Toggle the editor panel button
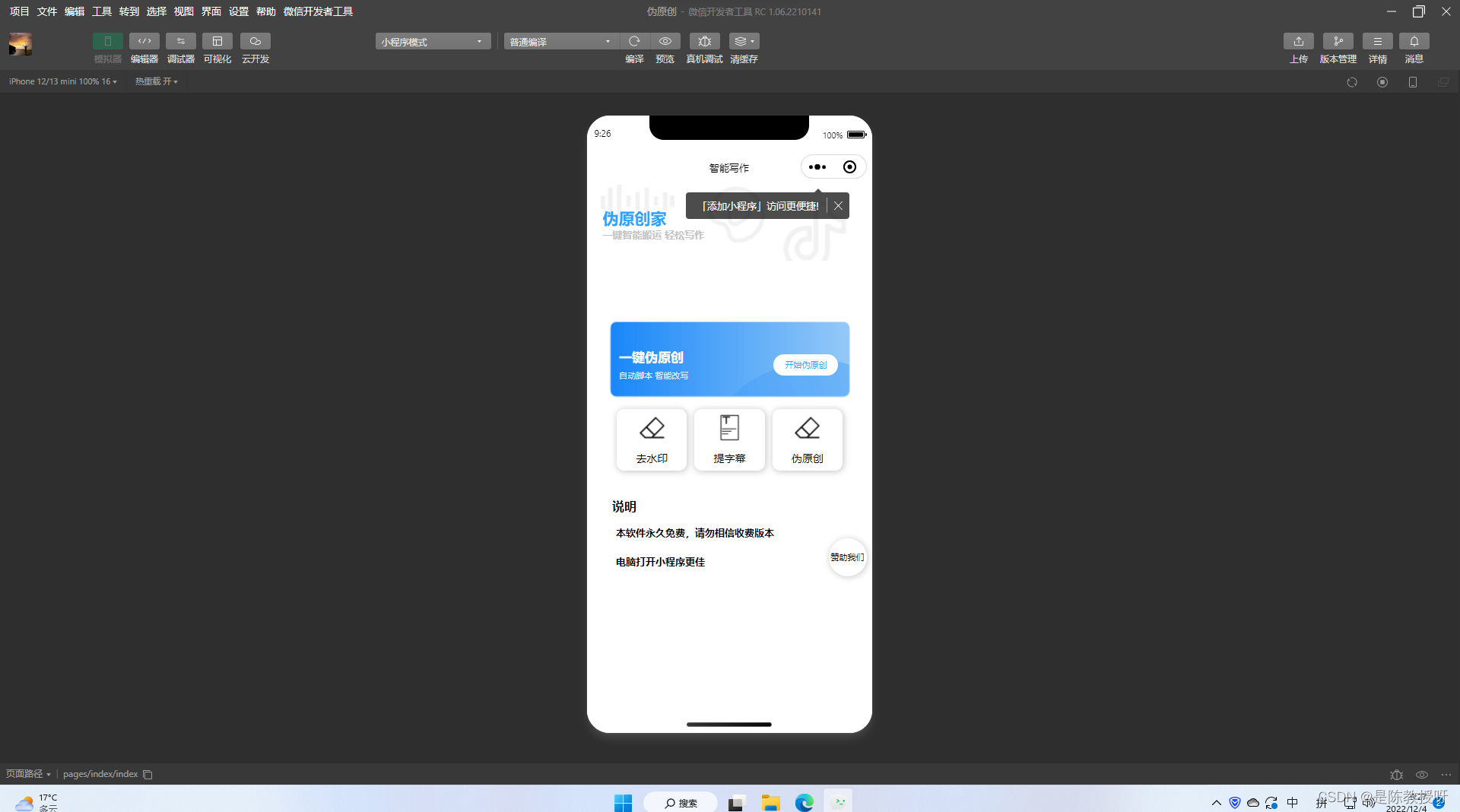 144,41
